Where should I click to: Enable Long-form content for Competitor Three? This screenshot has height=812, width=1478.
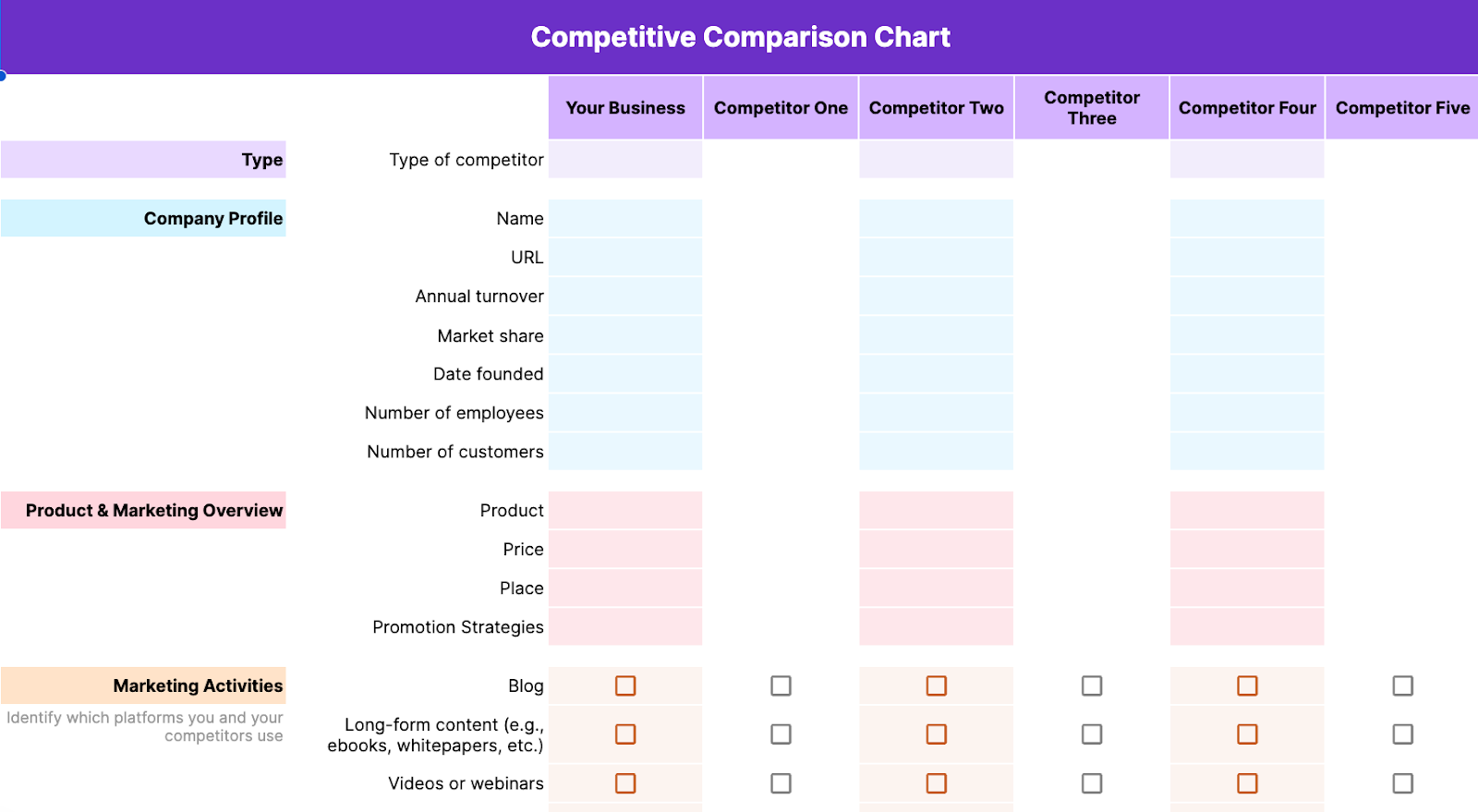click(1092, 734)
